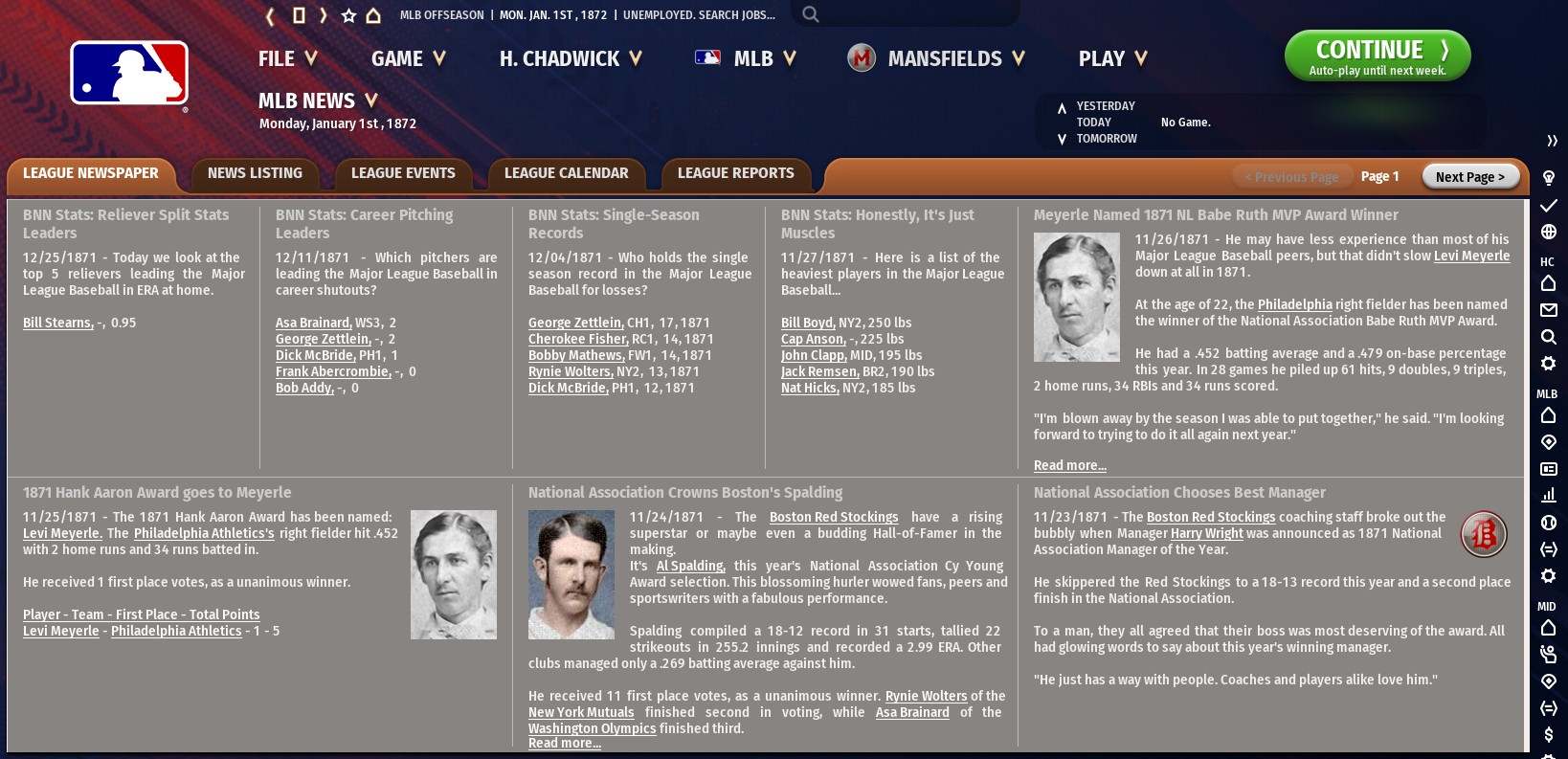The width and height of the screenshot is (1568, 759).
Task: Click the top bar search magnifier icon
Action: coord(811,14)
